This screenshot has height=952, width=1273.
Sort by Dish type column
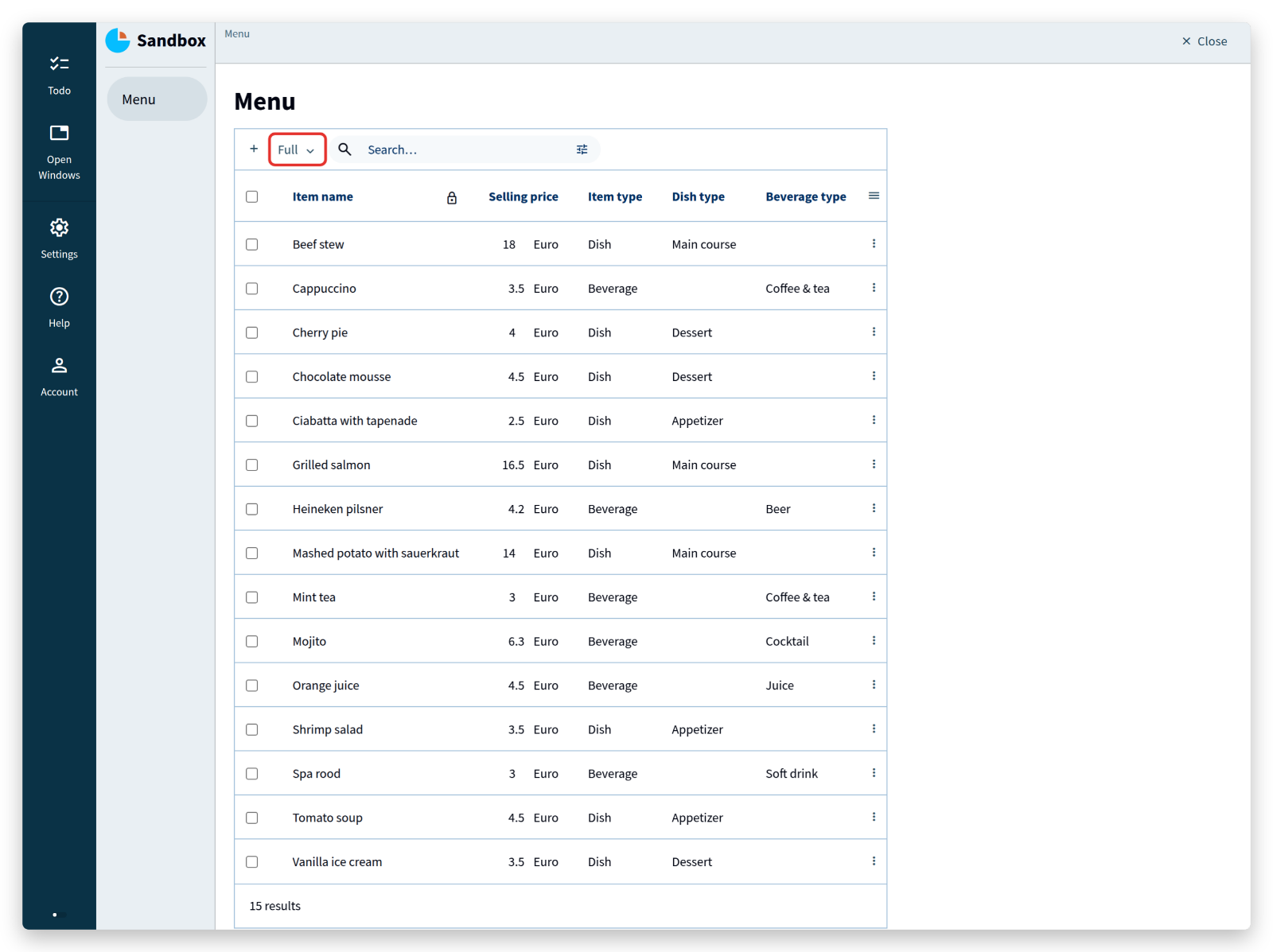click(x=698, y=197)
